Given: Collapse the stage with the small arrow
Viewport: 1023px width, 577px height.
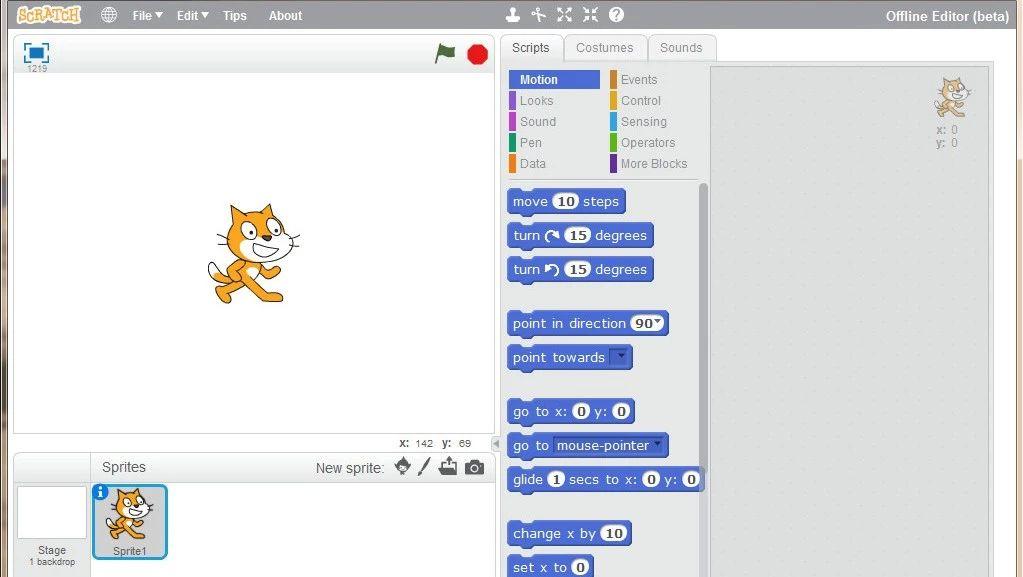Looking at the screenshot, I should 496,444.
